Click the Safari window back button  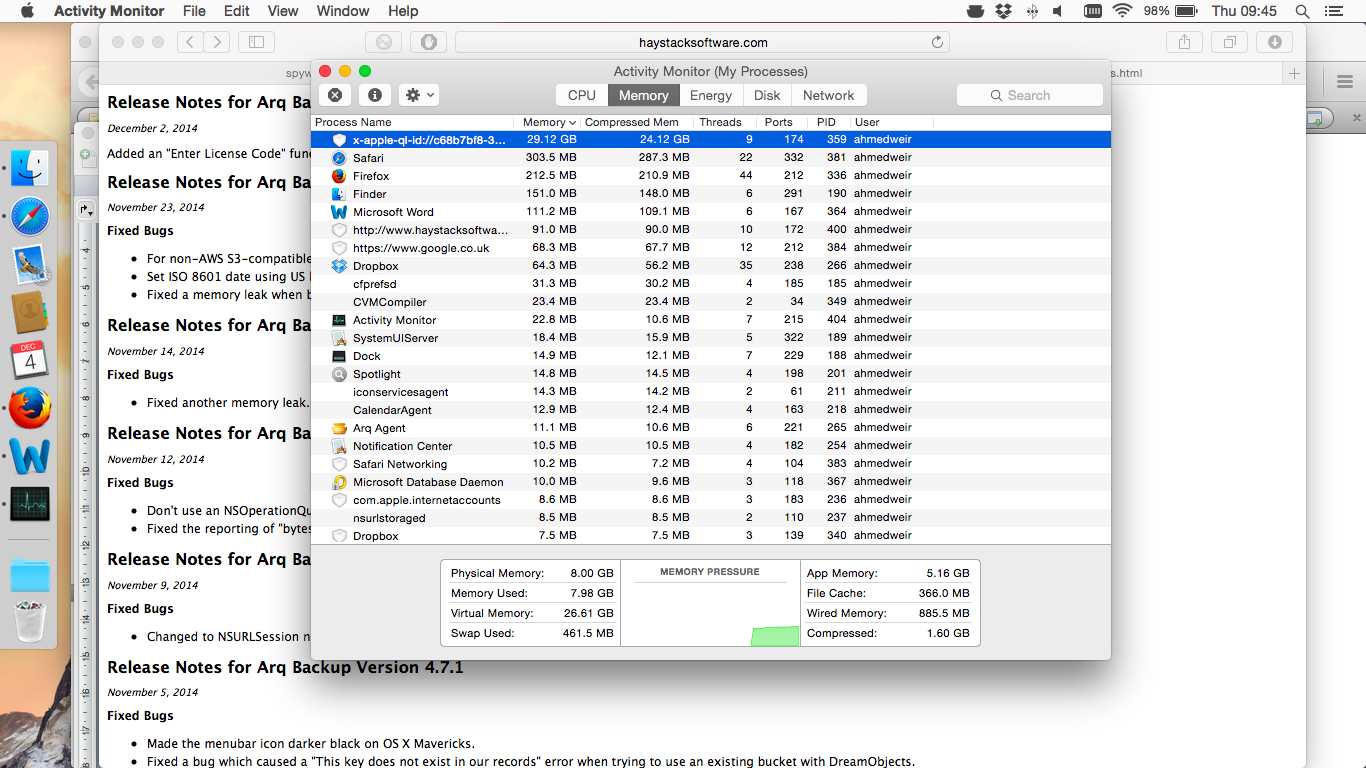pos(191,42)
